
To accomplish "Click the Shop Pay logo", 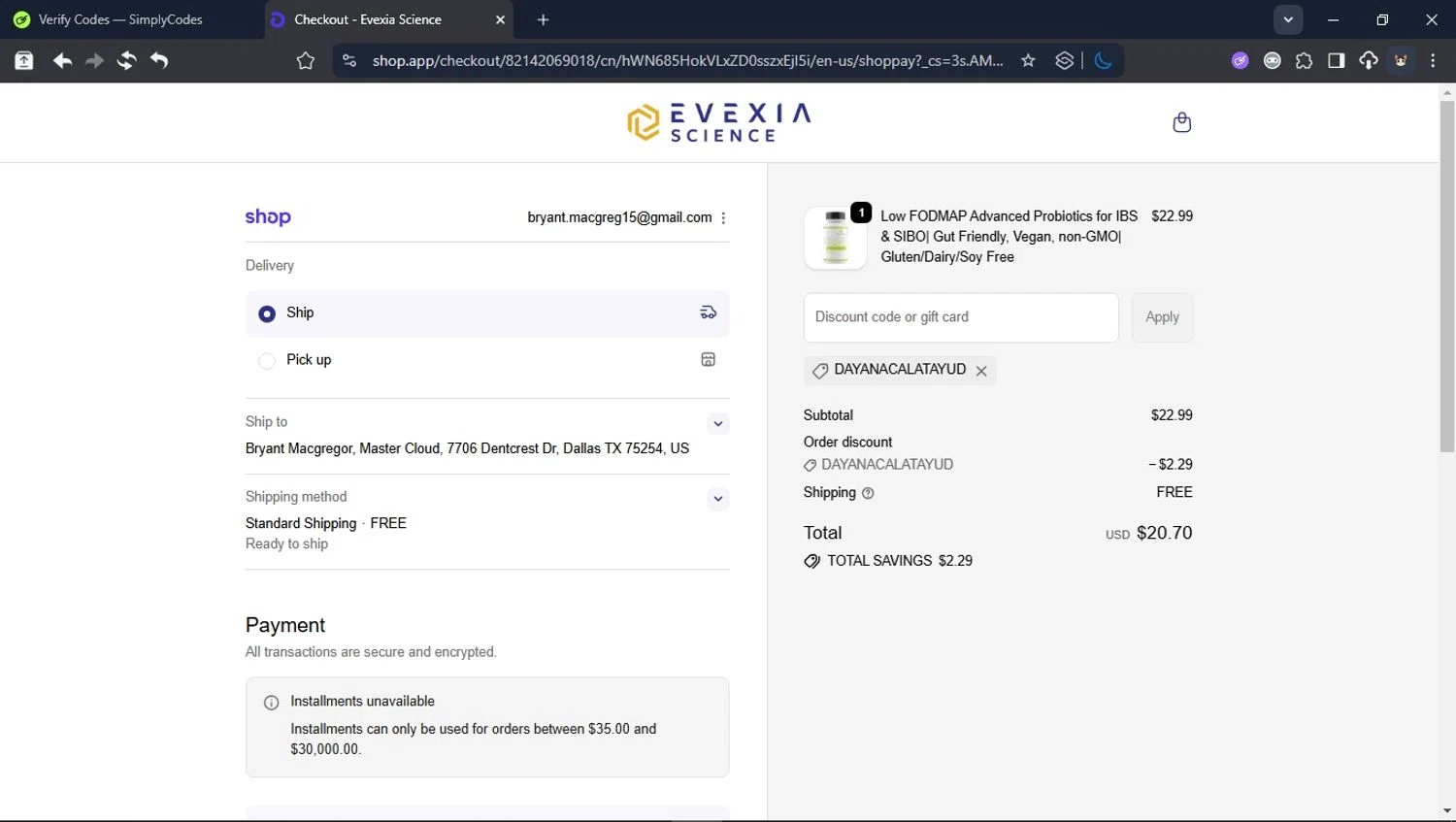I will tap(268, 217).
